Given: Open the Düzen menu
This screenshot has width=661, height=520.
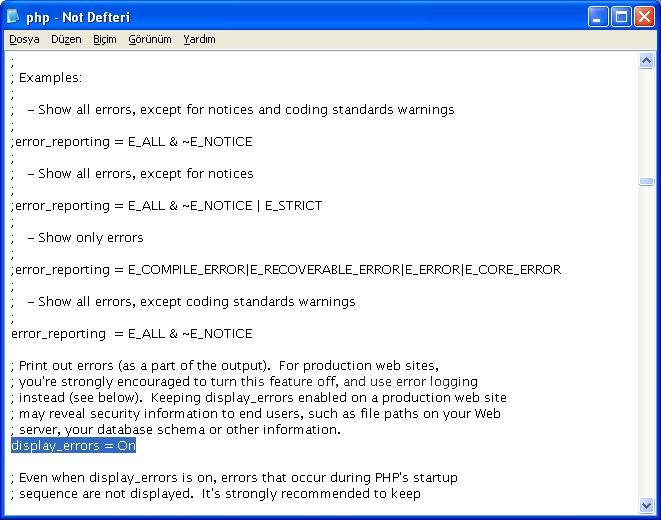Looking at the screenshot, I should coord(66,40).
